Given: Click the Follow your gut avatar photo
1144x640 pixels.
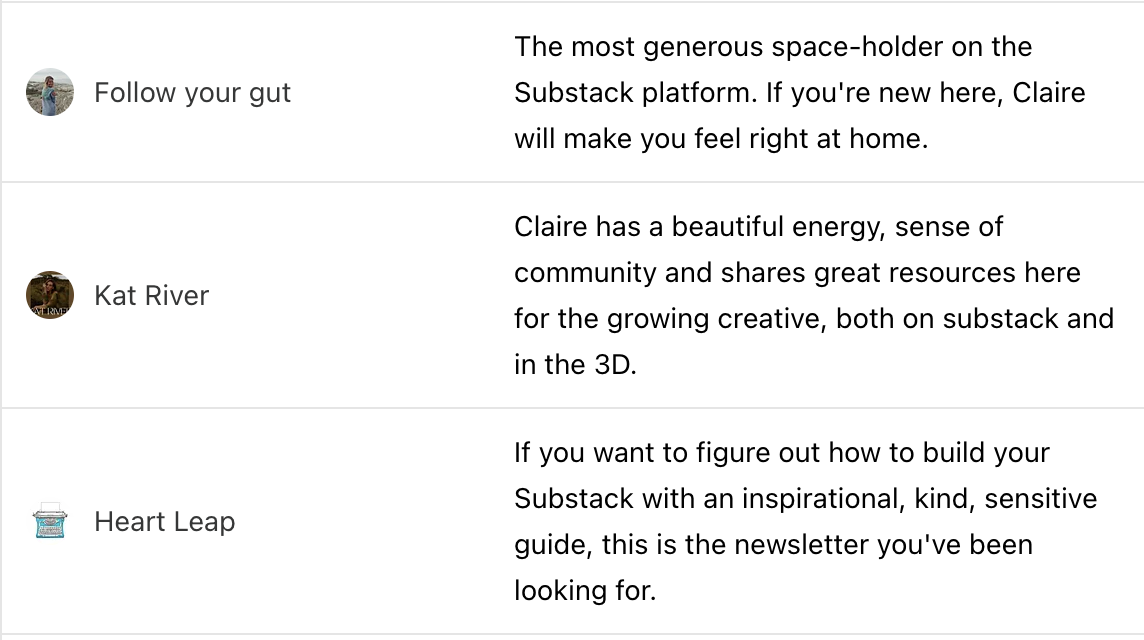Looking at the screenshot, I should click(50, 93).
